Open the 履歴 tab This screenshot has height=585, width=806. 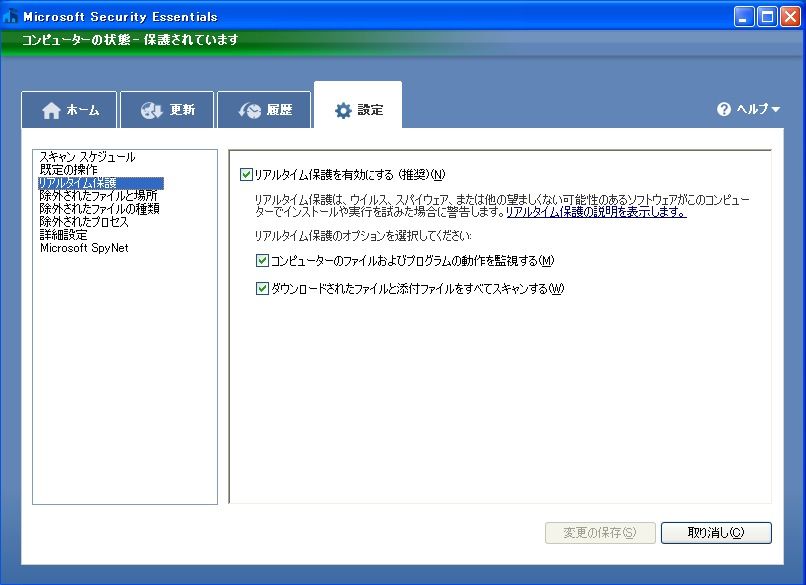click(264, 109)
